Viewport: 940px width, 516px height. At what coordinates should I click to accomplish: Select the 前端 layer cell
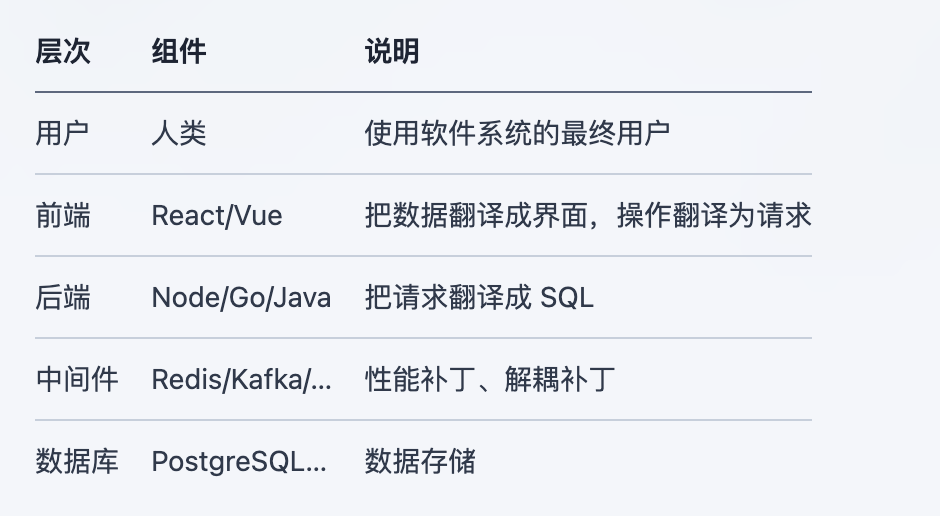[x=63, y=215]
